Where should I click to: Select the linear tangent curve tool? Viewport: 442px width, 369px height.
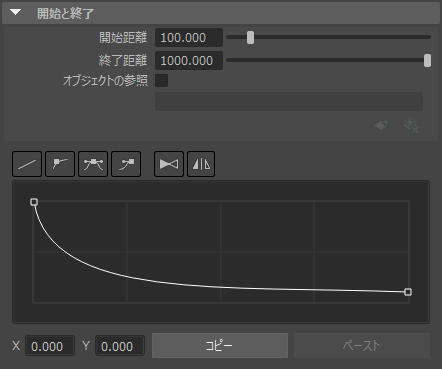(27, 164)
